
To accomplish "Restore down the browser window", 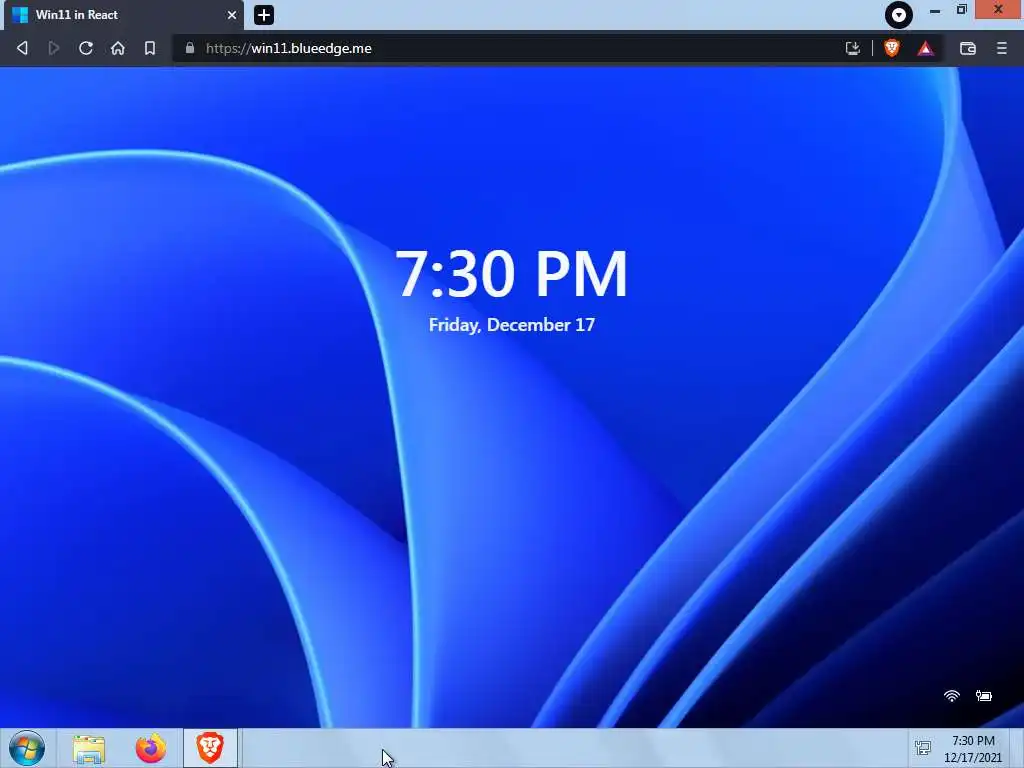I will click(961, 10).
